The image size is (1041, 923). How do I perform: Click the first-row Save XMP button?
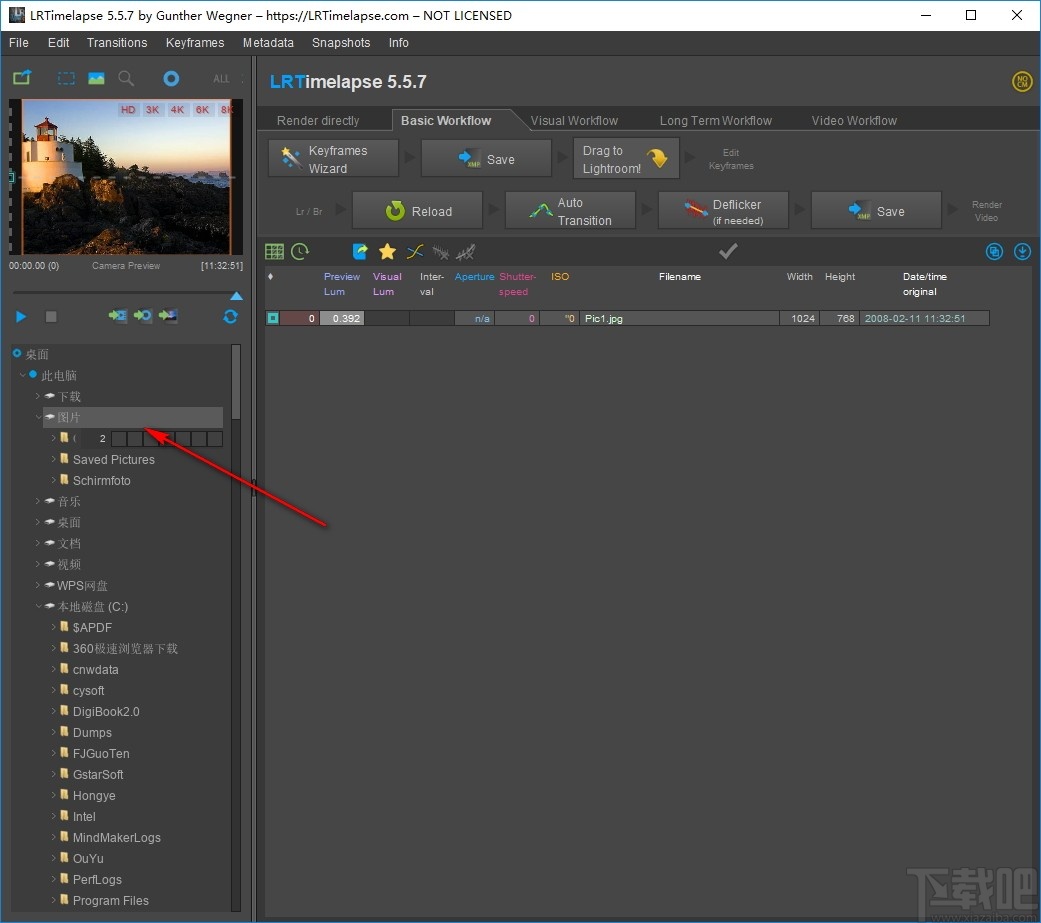tap(487, 159)
